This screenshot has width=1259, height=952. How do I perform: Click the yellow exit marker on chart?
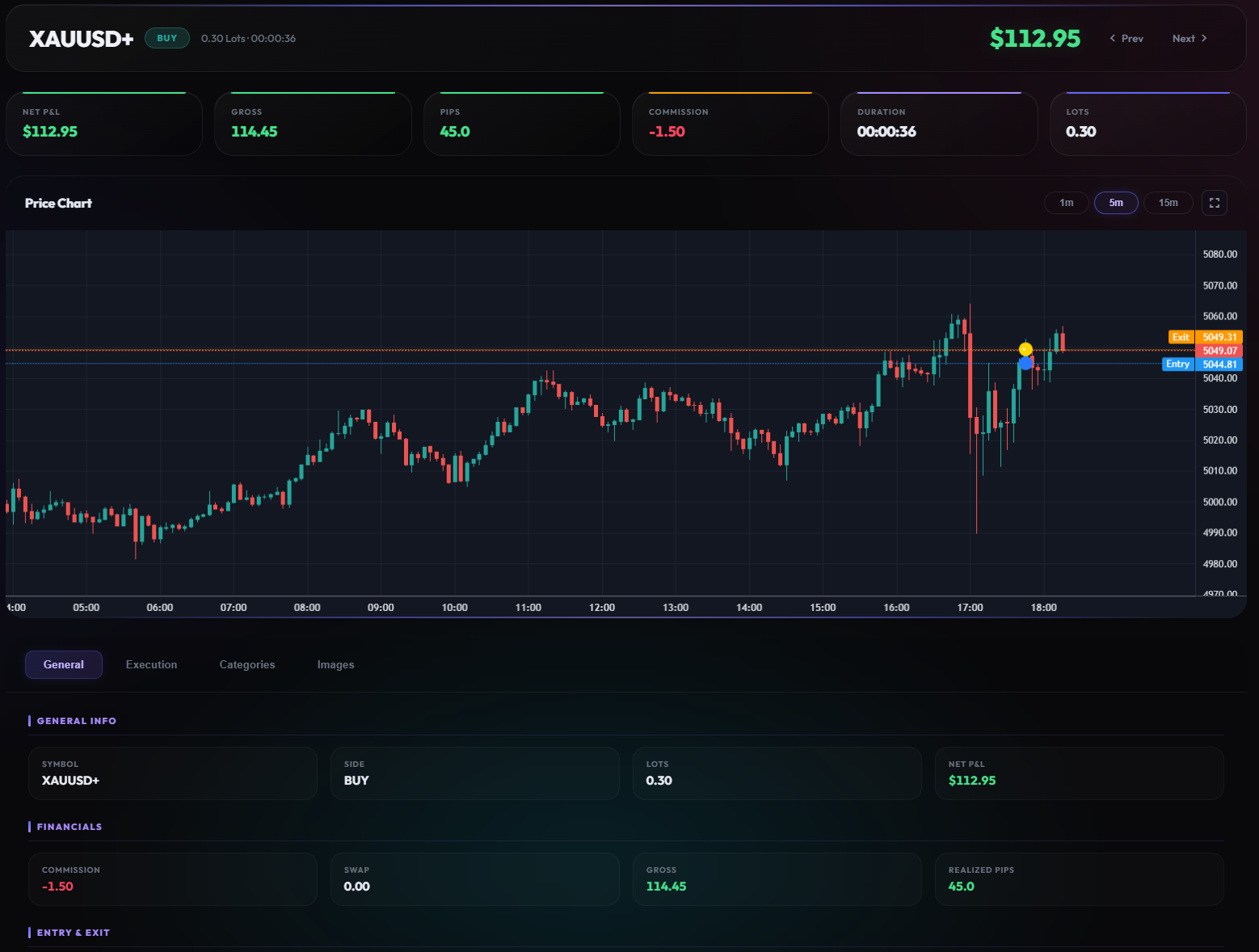1025,349
